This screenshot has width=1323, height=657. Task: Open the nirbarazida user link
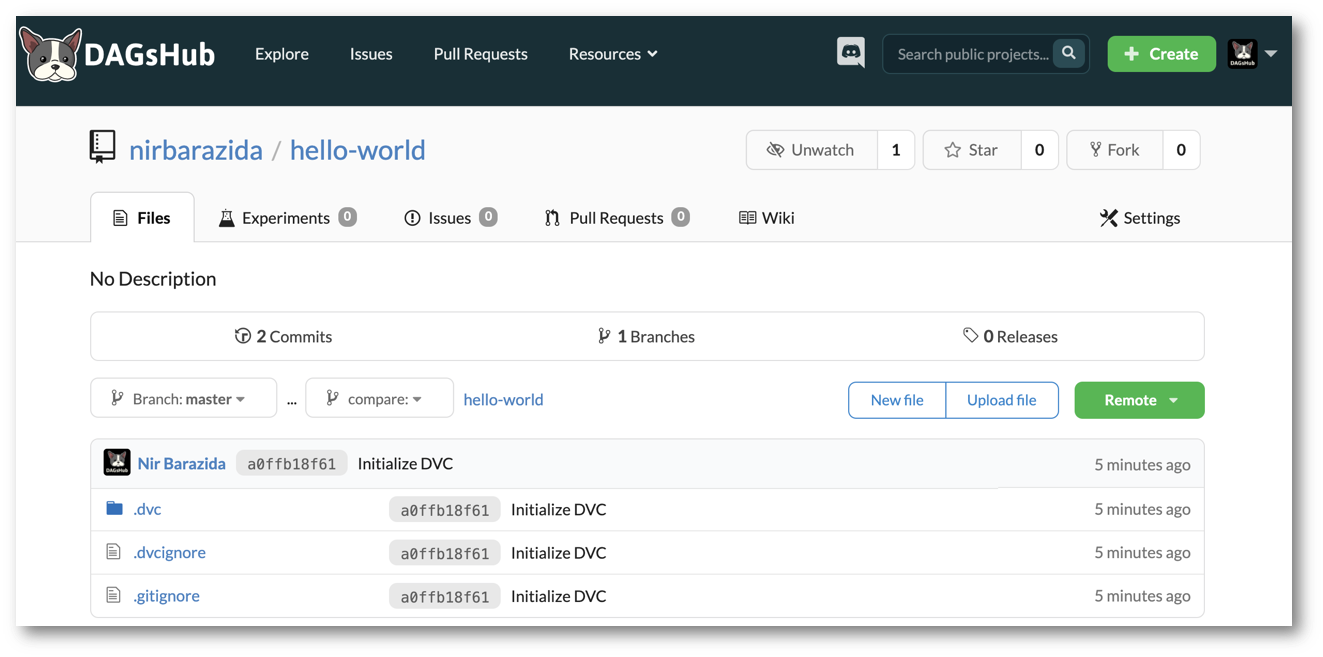[196, 150]
